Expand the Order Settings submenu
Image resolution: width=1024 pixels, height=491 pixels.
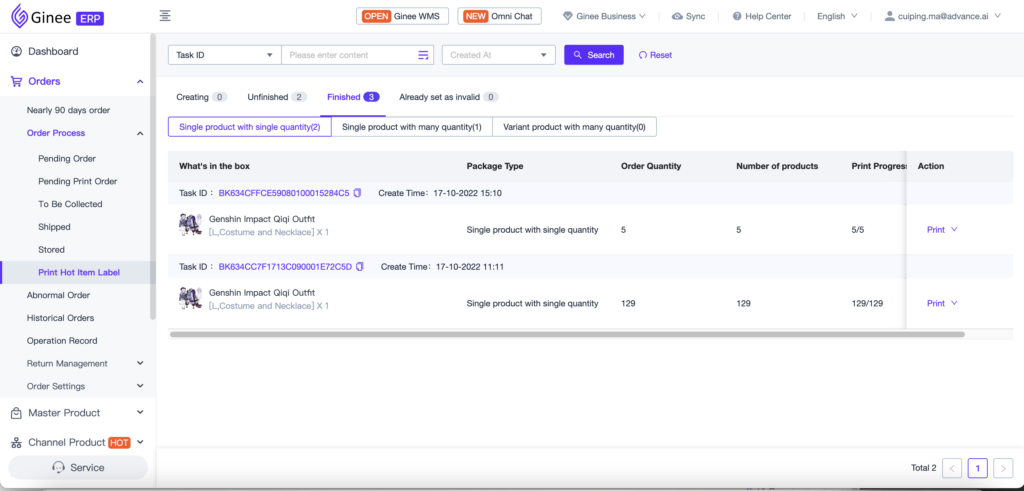(140, 386)
